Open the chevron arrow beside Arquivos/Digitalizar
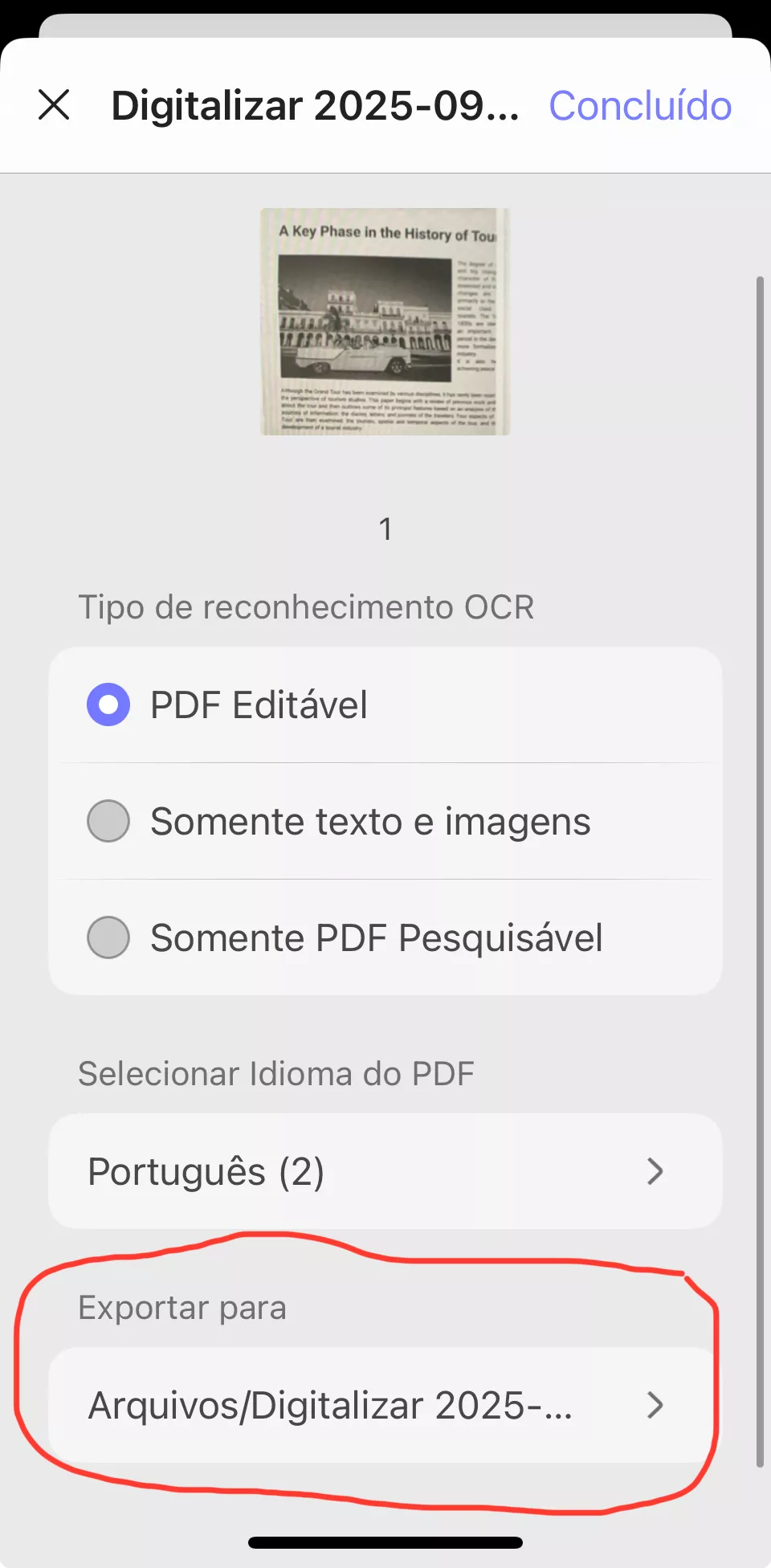 [655, 1405]
